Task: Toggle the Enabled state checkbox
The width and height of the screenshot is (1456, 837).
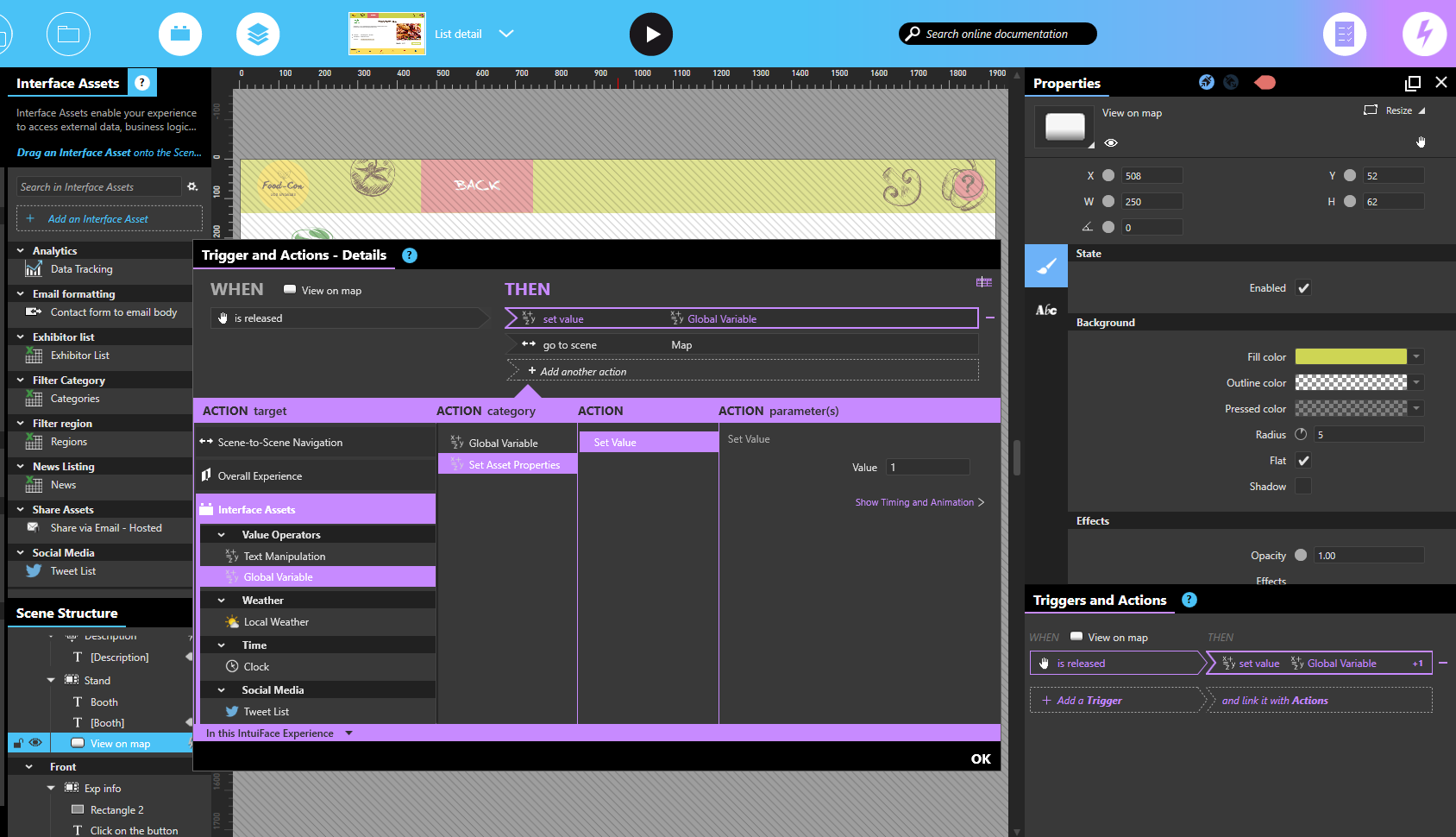Action: coord(1303,288)
